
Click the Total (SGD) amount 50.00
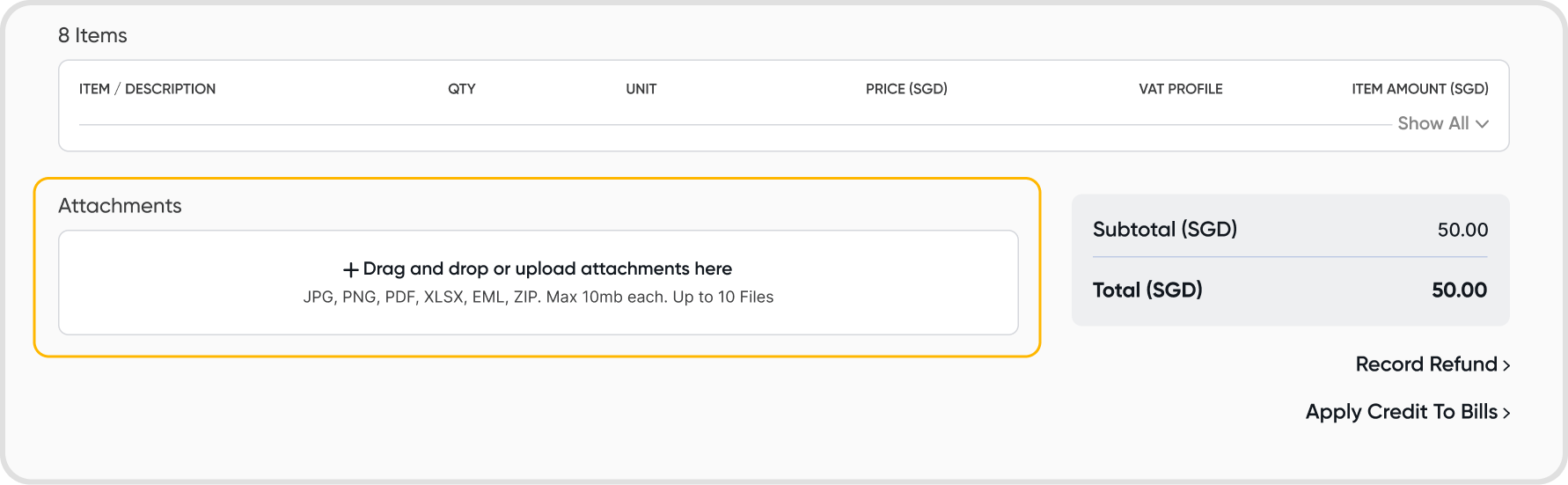(1459, 290)
